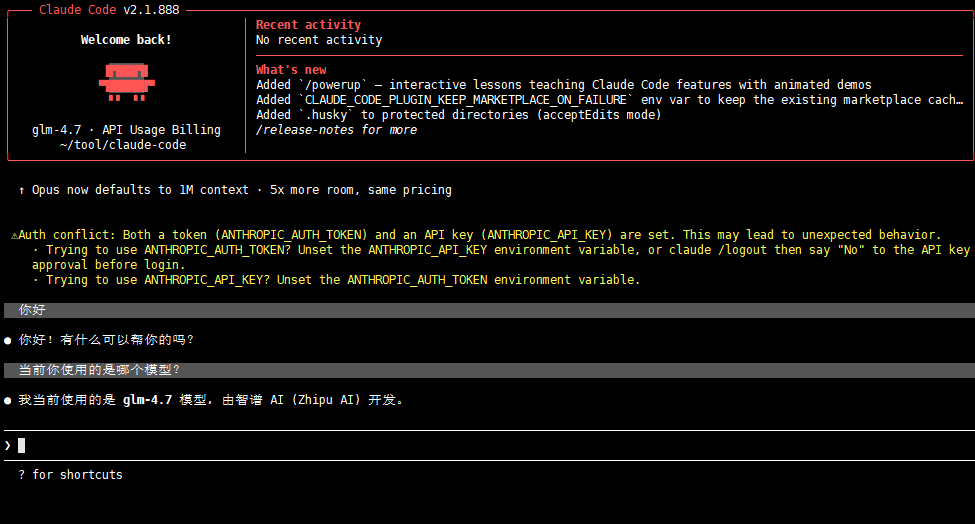Click the 'Welcome back!' heading
Screen dimensions: 975x524
(x=126, y=40)
